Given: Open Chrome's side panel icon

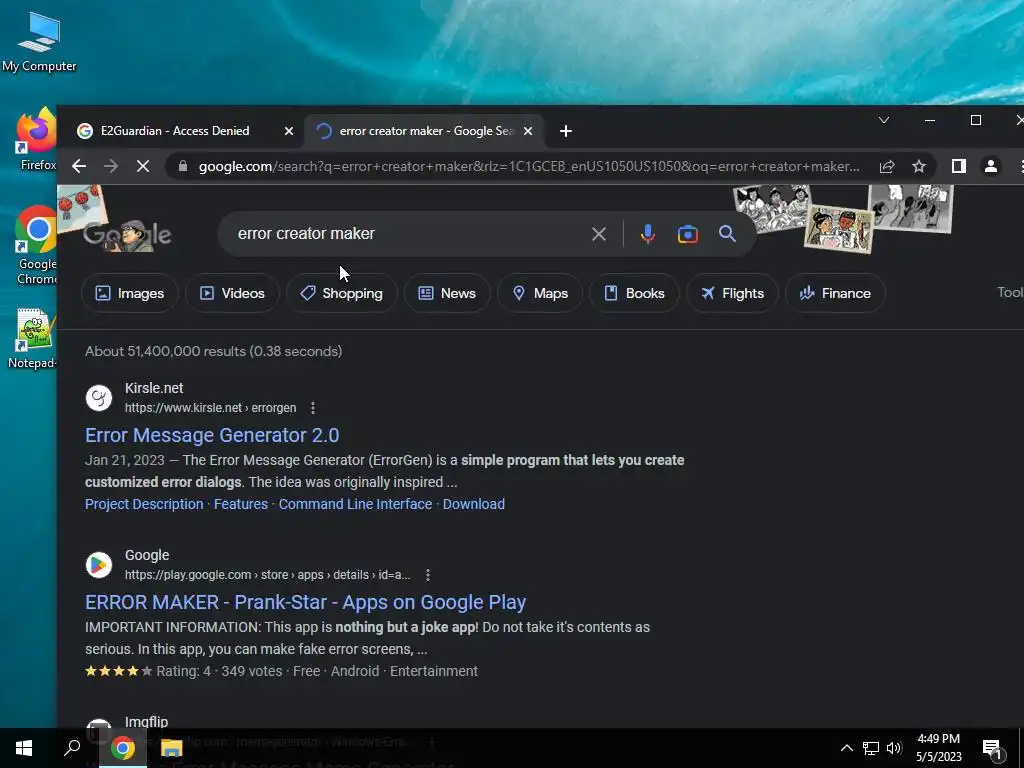Looking at the screenshot, I should [x=959, y=167].
